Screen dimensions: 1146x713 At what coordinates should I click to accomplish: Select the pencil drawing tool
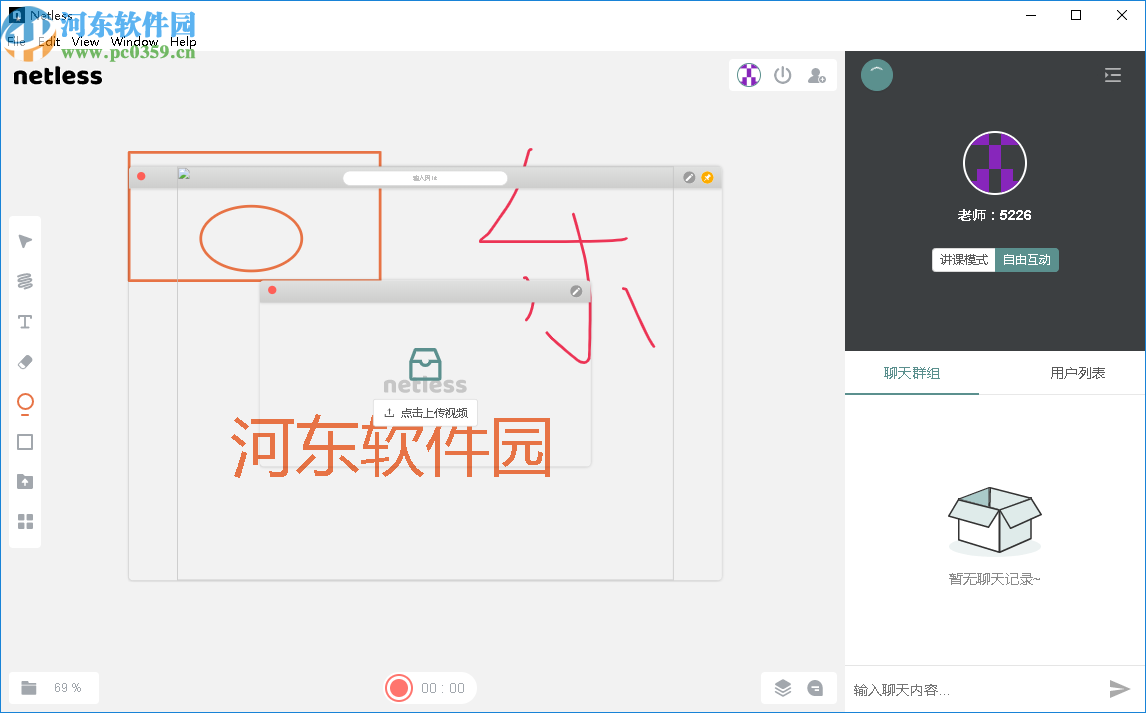point(25,281)
